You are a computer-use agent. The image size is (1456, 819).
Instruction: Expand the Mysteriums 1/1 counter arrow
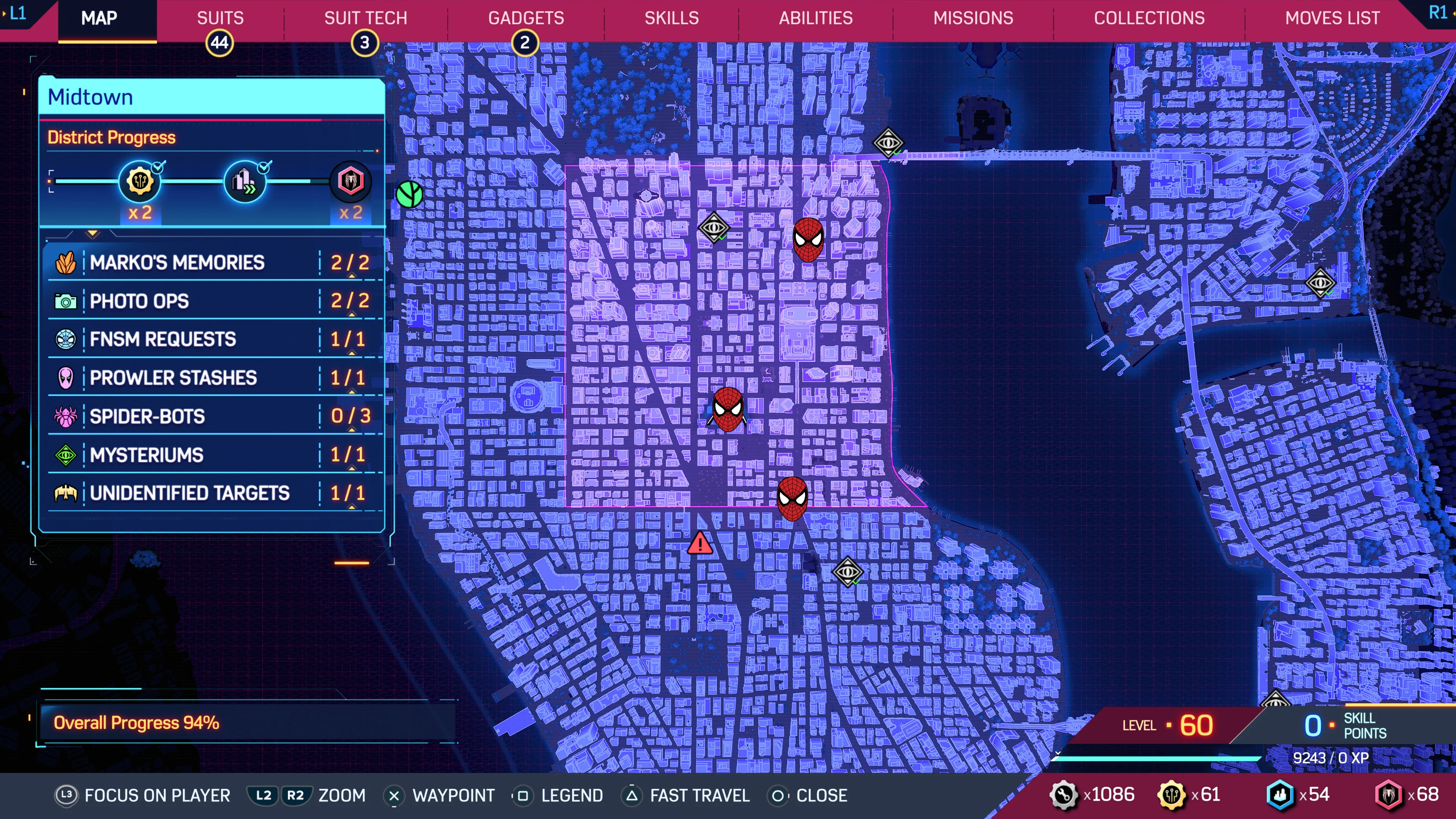coord(351,469)
